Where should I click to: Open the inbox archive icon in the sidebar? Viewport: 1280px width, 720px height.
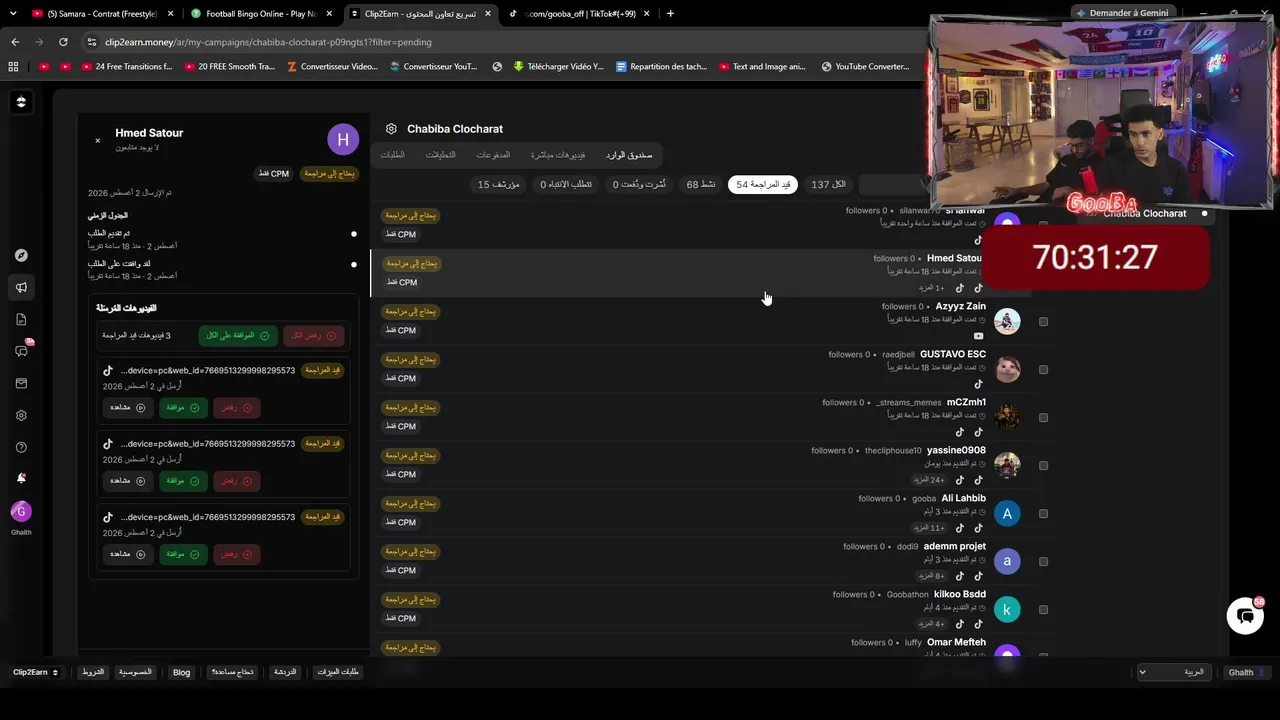click(x=21, y=383)
